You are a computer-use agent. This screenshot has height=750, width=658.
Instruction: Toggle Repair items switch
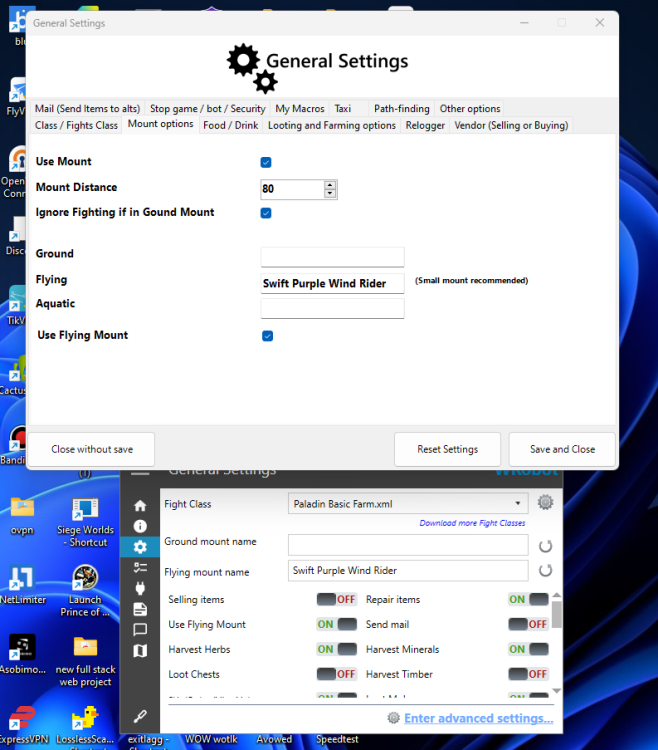(528, 599)
